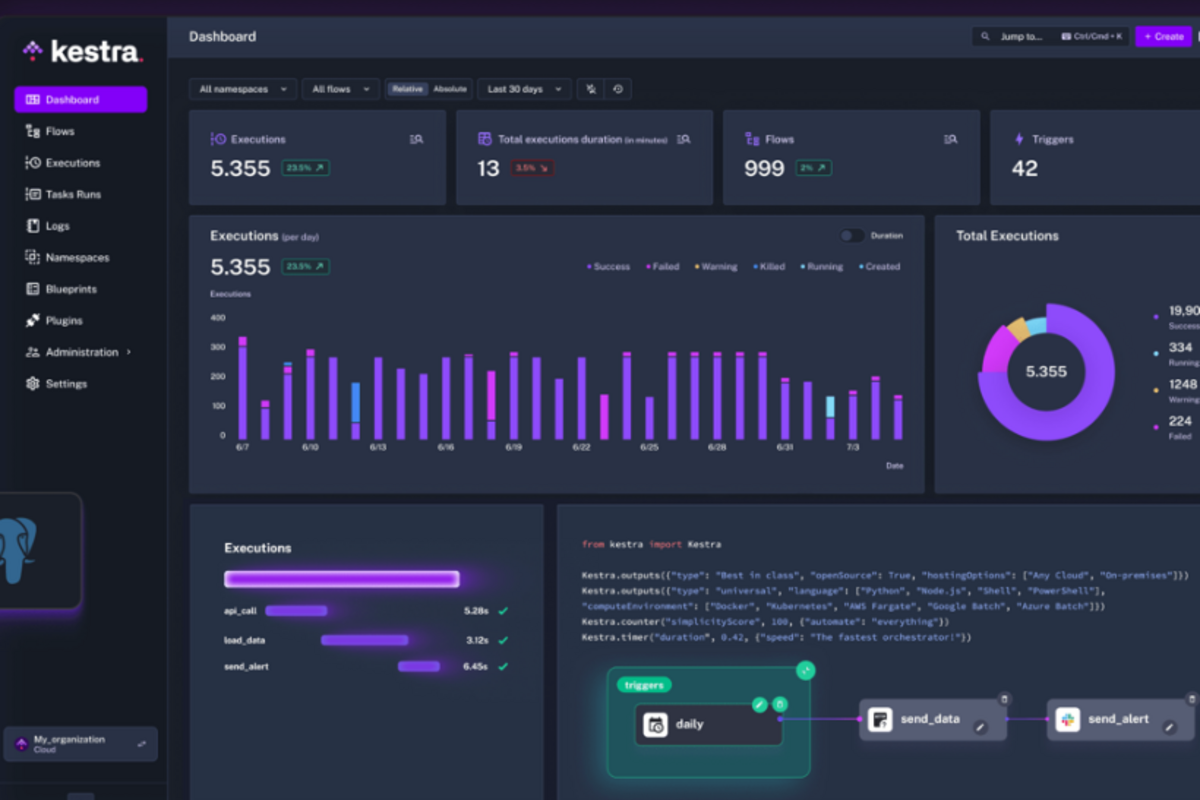The image size is (1200, 800).
Task: Click the pencil edit icon on send_alert node
Action: coord(1169,728)
